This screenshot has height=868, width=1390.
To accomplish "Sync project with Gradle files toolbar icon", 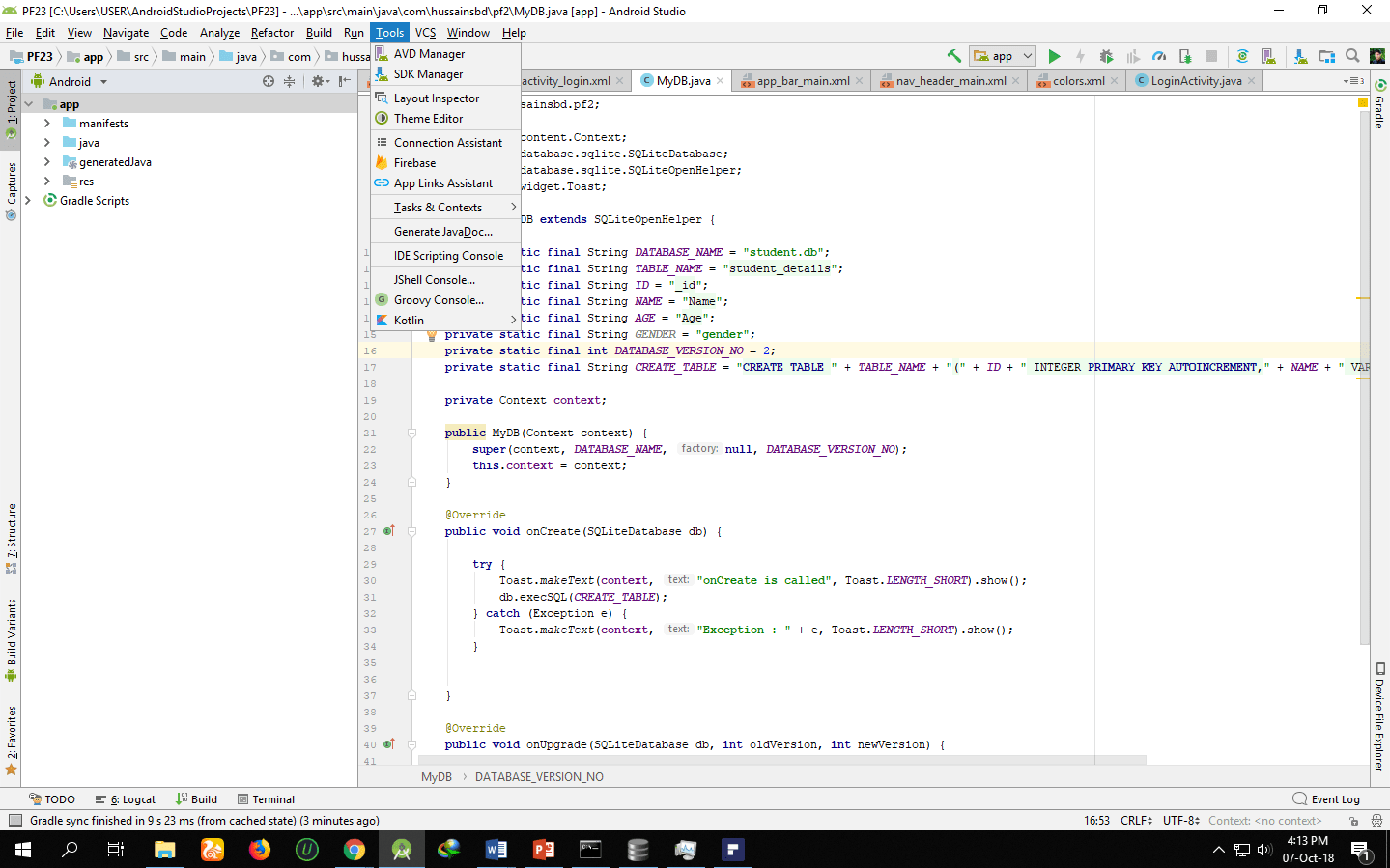I will pos(1243,56).
